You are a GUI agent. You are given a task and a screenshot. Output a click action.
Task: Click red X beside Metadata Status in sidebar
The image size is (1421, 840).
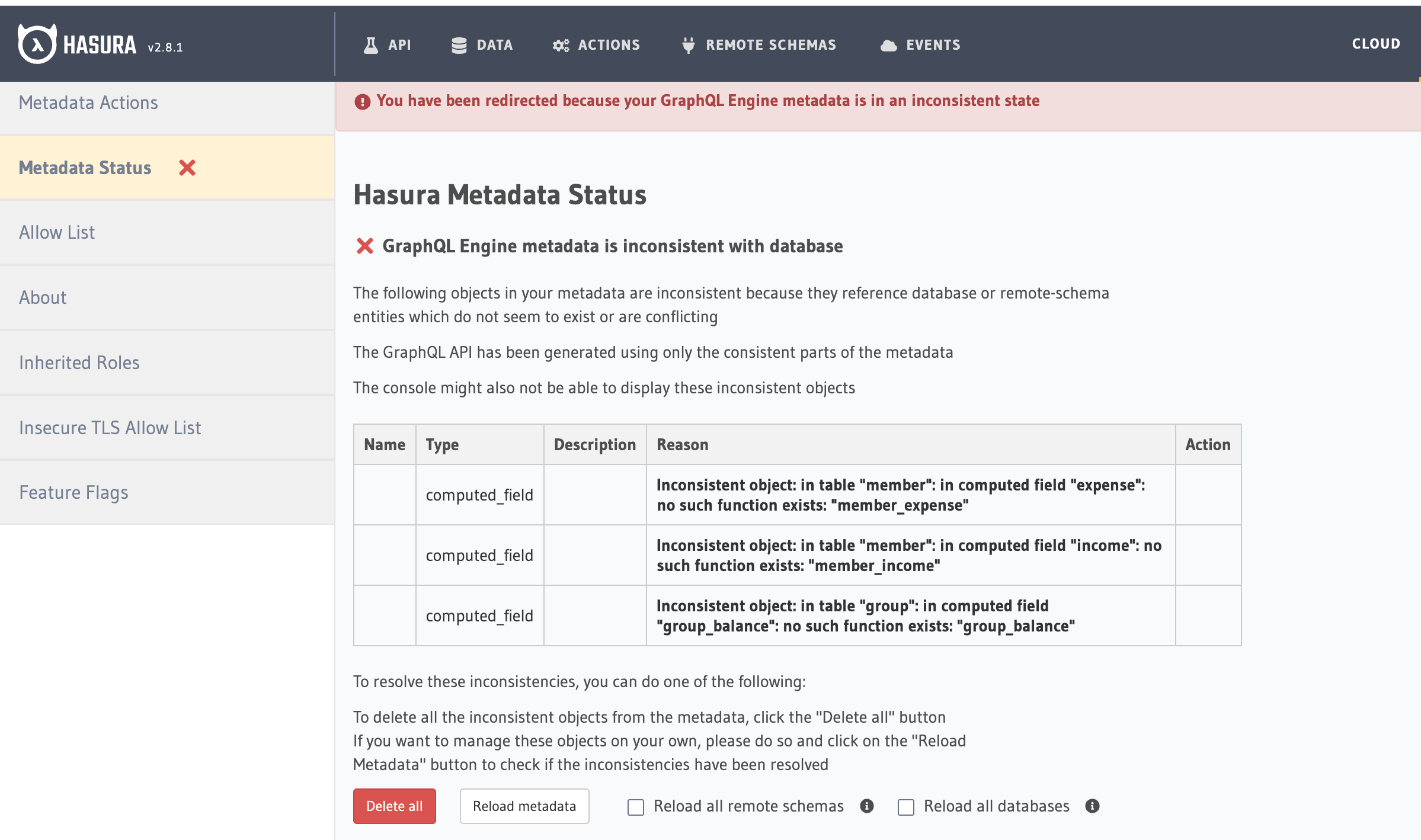coord(187,168)
